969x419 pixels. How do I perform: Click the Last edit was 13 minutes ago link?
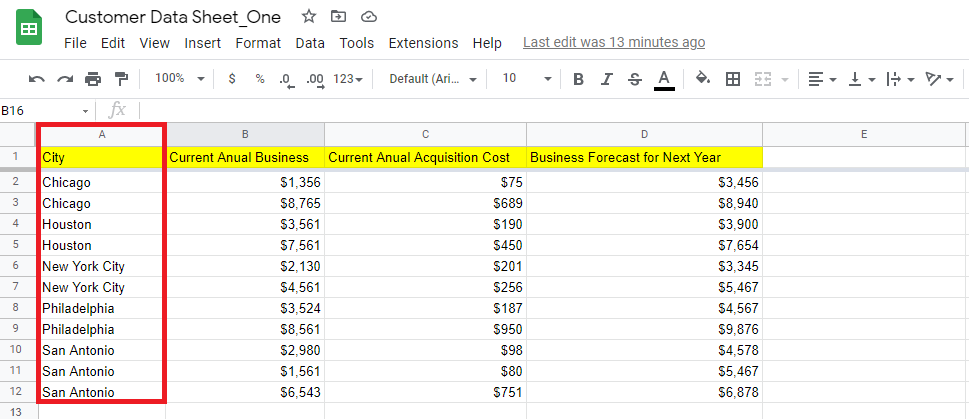coord(613,43)
